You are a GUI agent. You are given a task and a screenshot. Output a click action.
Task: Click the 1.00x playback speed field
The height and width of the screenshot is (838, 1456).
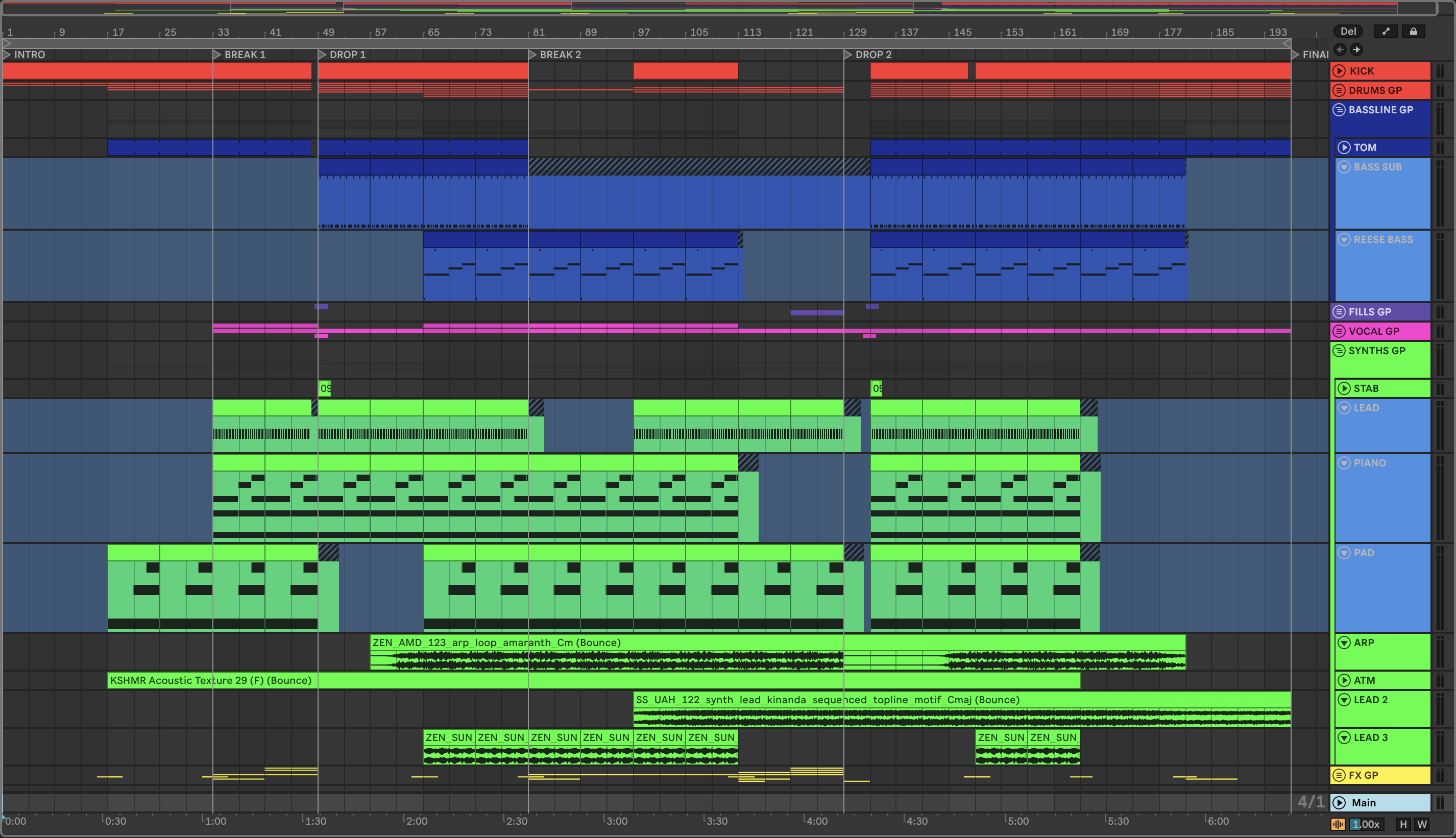(1366, 824)
